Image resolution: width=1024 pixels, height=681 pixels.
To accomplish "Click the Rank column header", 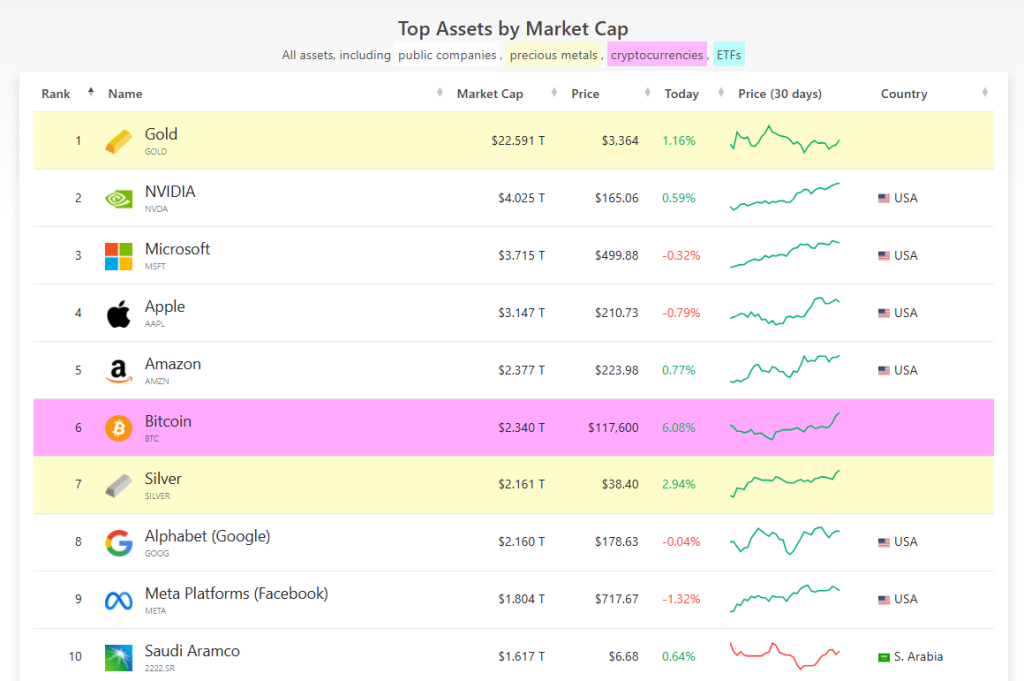I will [56, 94].
